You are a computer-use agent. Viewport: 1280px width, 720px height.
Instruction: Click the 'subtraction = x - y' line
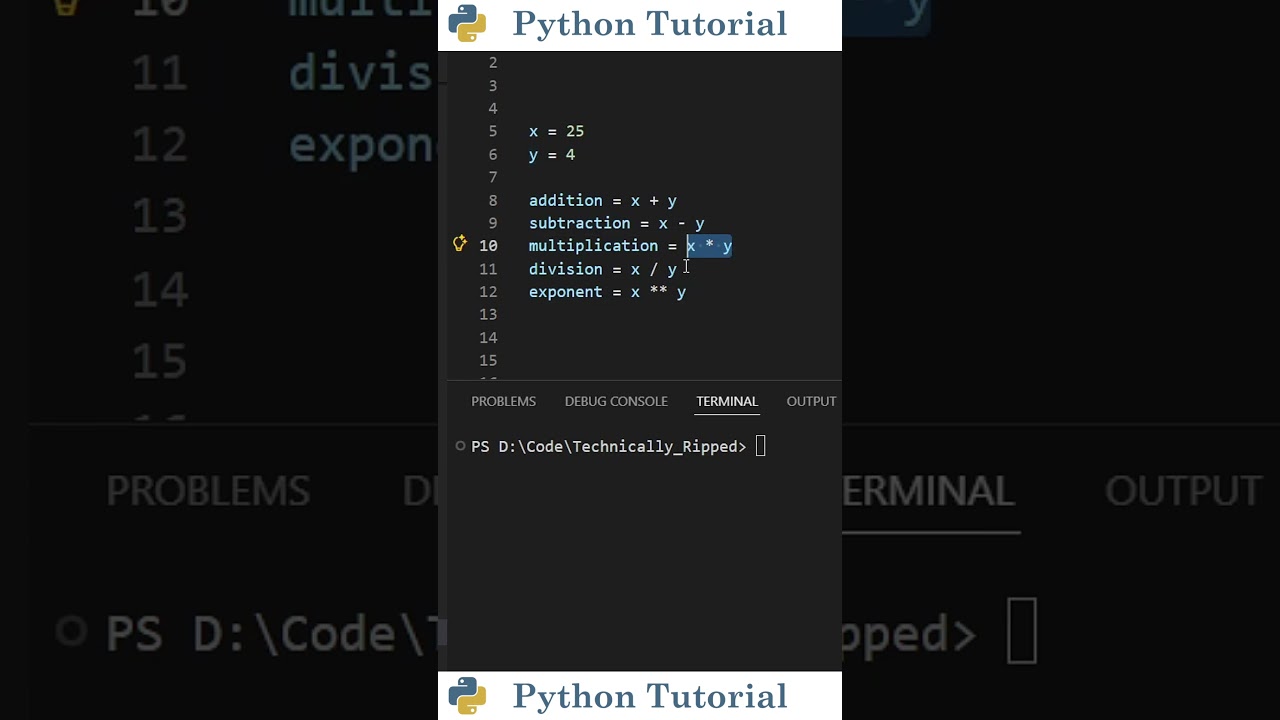tap(616, 223)
